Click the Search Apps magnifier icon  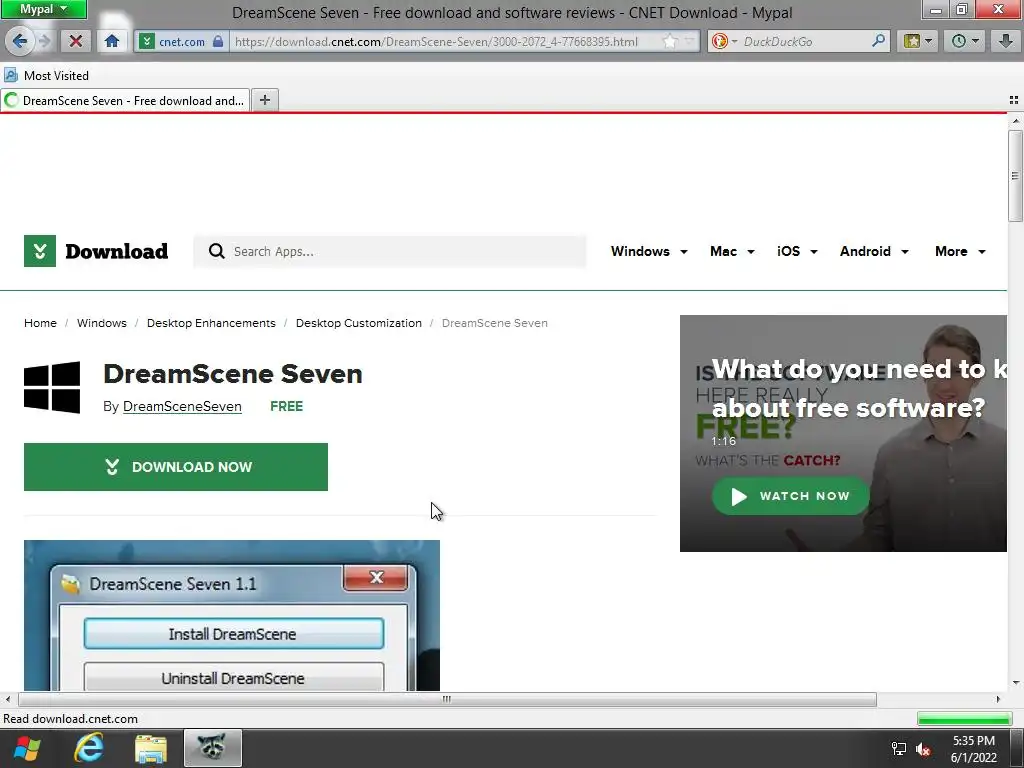(x=217, y=251)
